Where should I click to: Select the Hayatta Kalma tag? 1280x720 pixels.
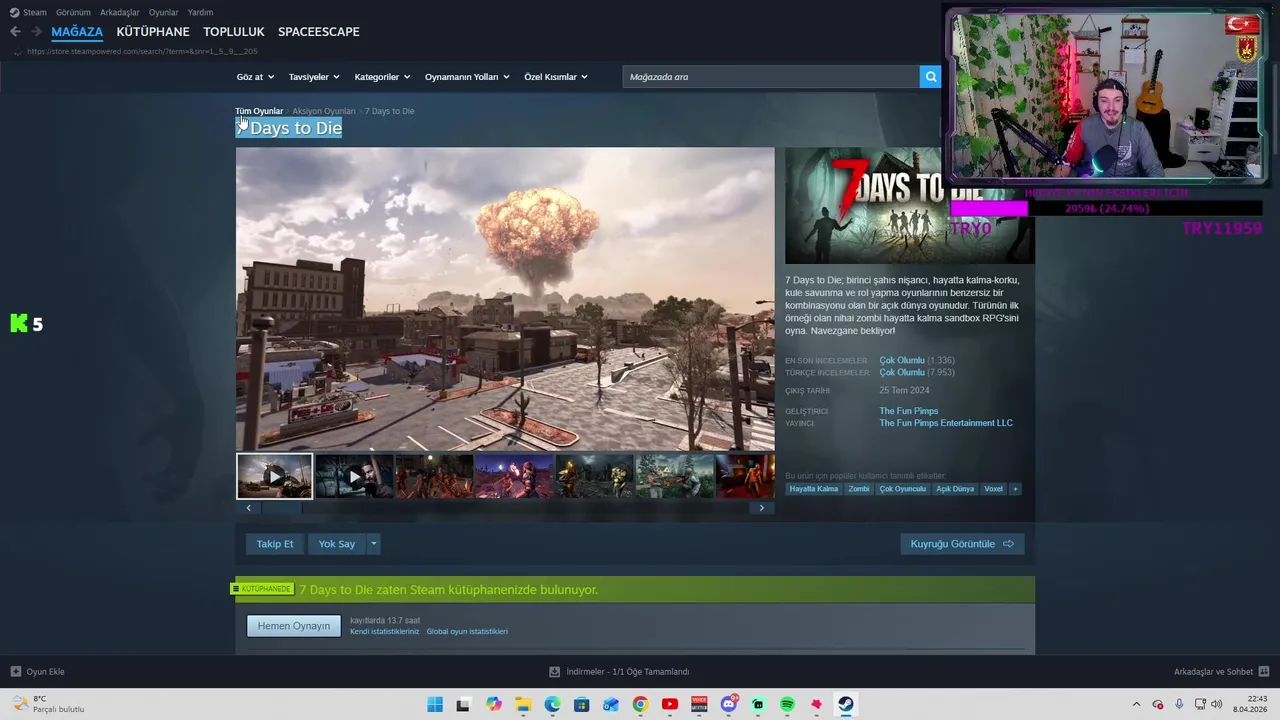click(x=814, y=489)
